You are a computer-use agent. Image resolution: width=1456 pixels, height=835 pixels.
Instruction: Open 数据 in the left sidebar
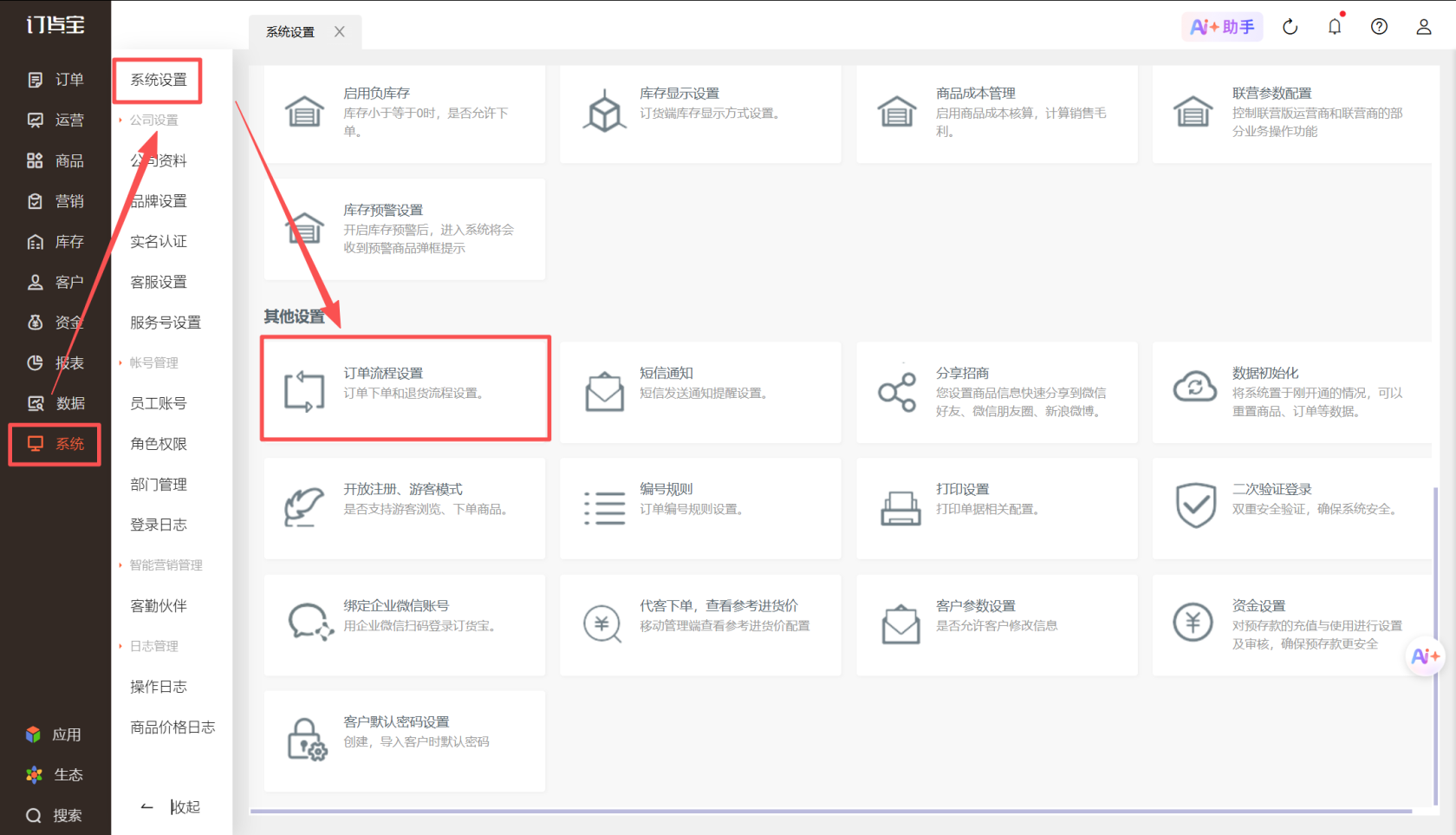pyautogui.click(x=55, y=403)
